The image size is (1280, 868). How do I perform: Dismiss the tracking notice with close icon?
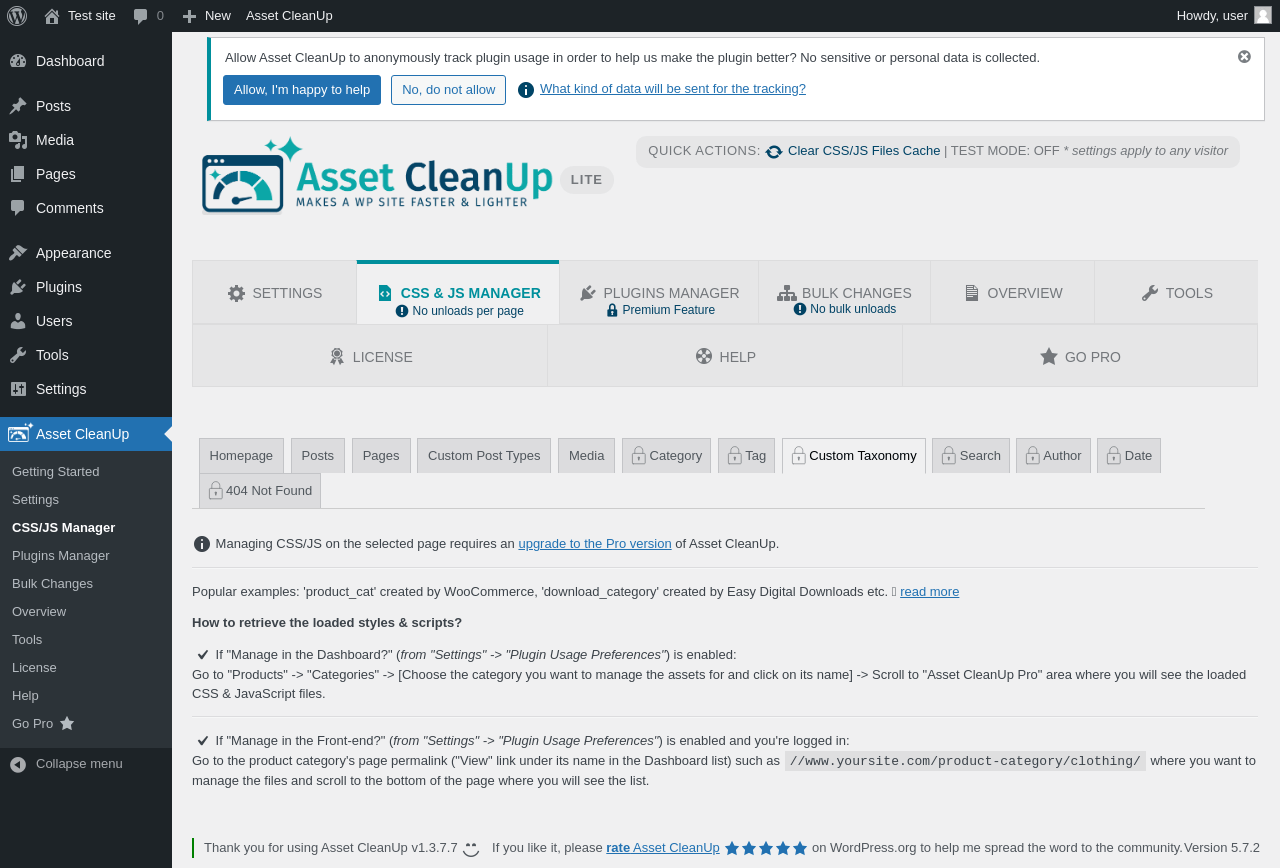pos(1244,57)
